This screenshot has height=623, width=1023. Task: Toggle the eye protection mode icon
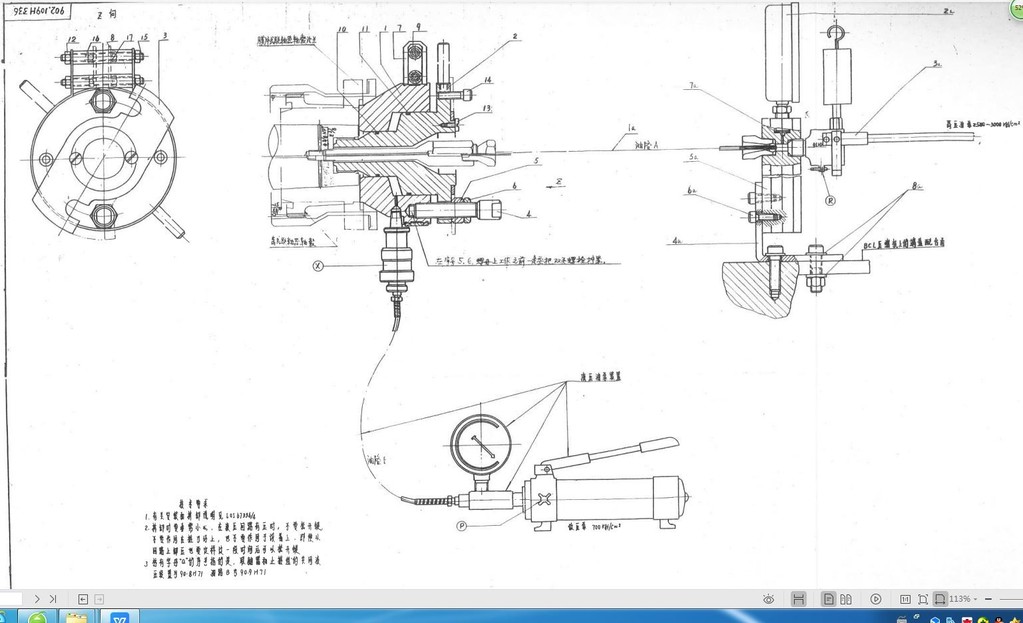(x=768, y=599)
